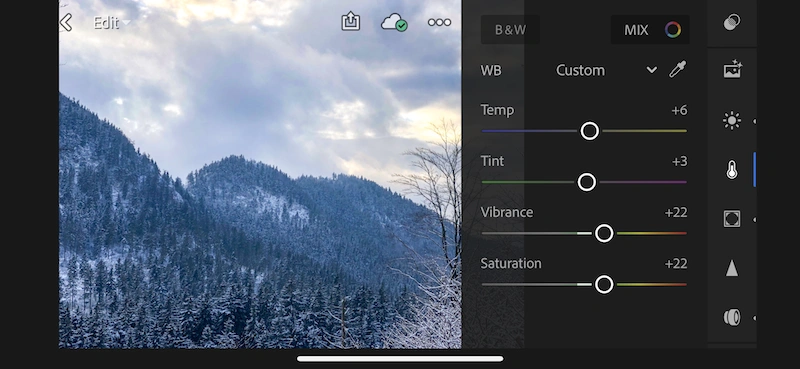800x369 pixels.
Task: Select the white balance eyedropper tool
Action: [678, 69]
